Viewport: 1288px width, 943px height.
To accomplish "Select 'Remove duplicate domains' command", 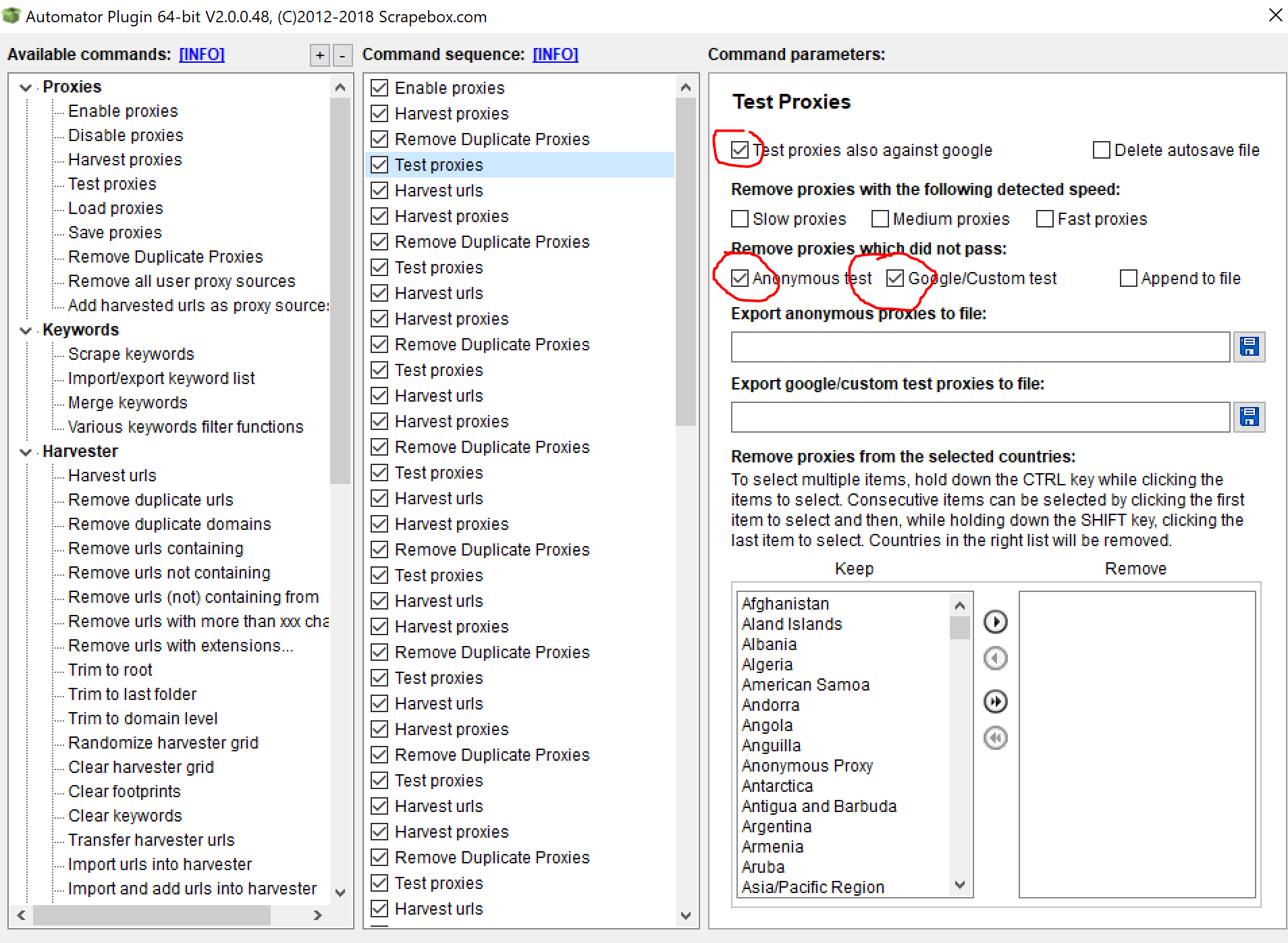I will pos(169,524).
